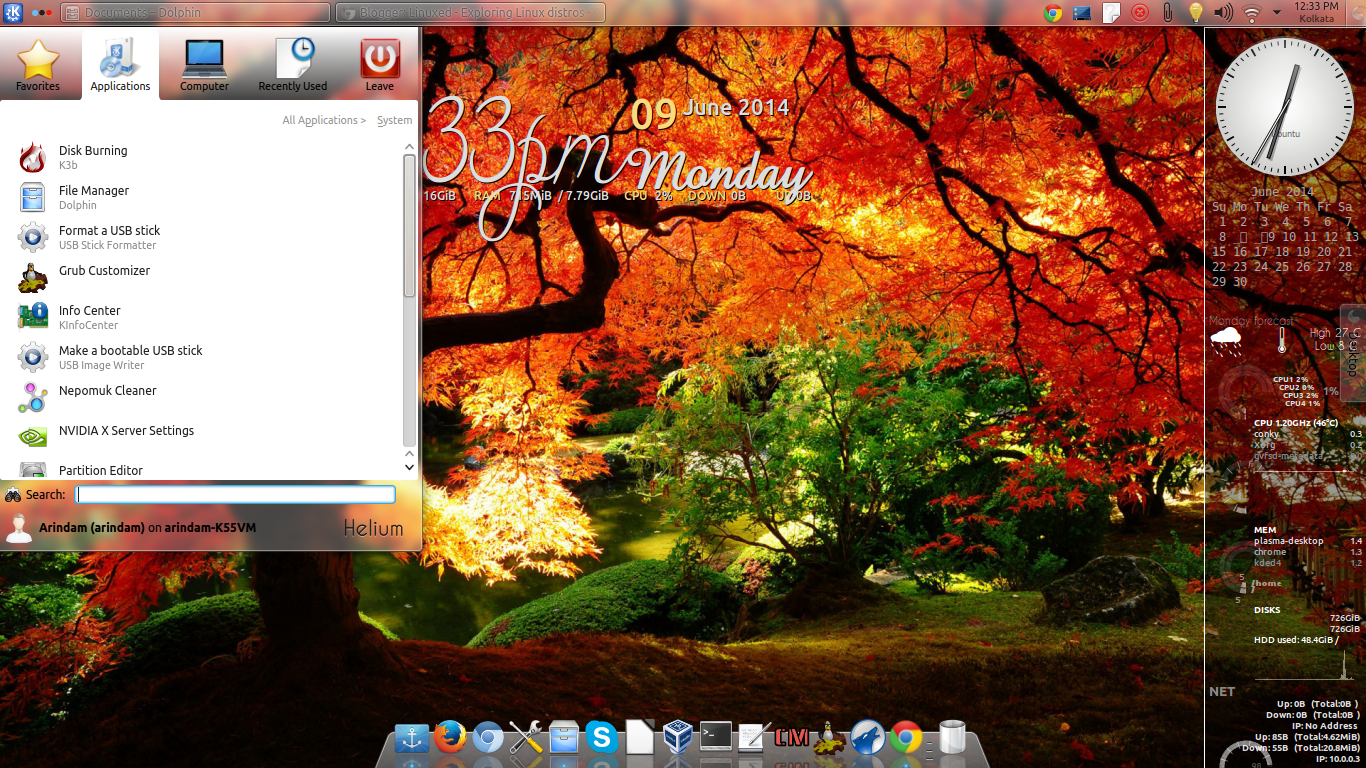Open KInfoCenter Info Center

tap(208, 317)
